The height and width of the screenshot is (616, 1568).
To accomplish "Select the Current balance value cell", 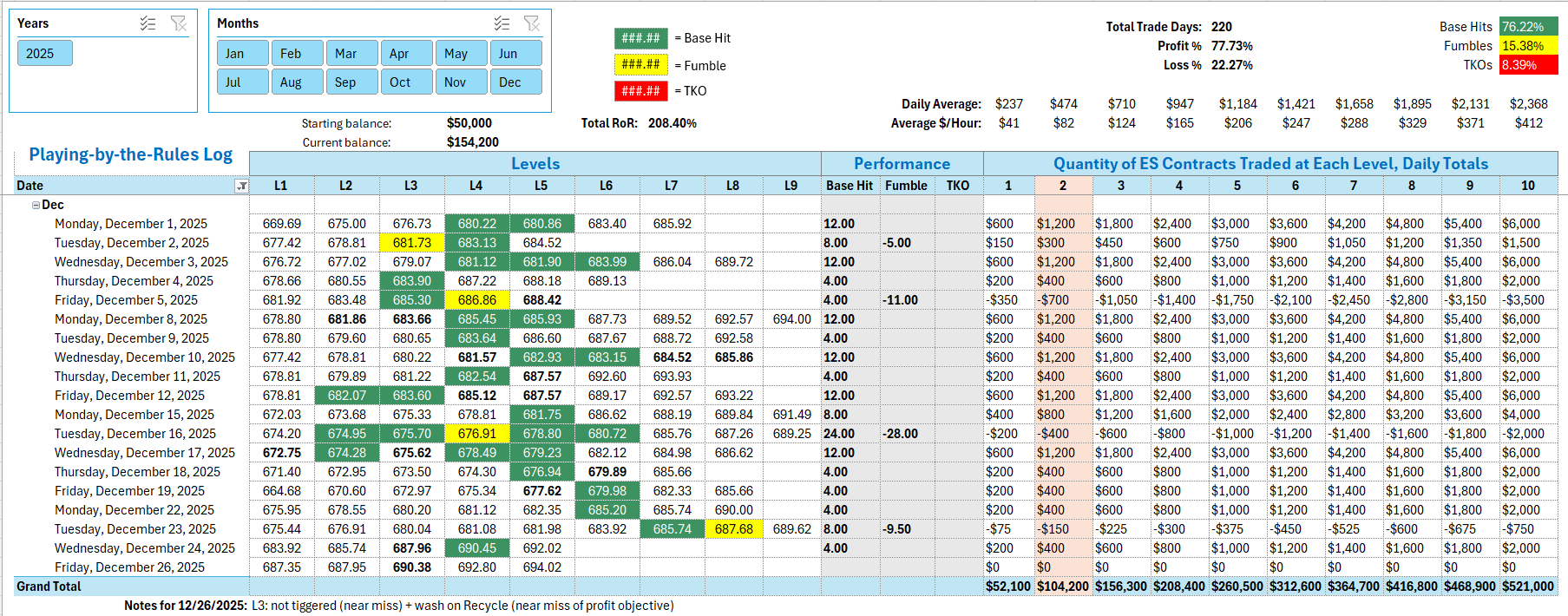I will 472,142.
